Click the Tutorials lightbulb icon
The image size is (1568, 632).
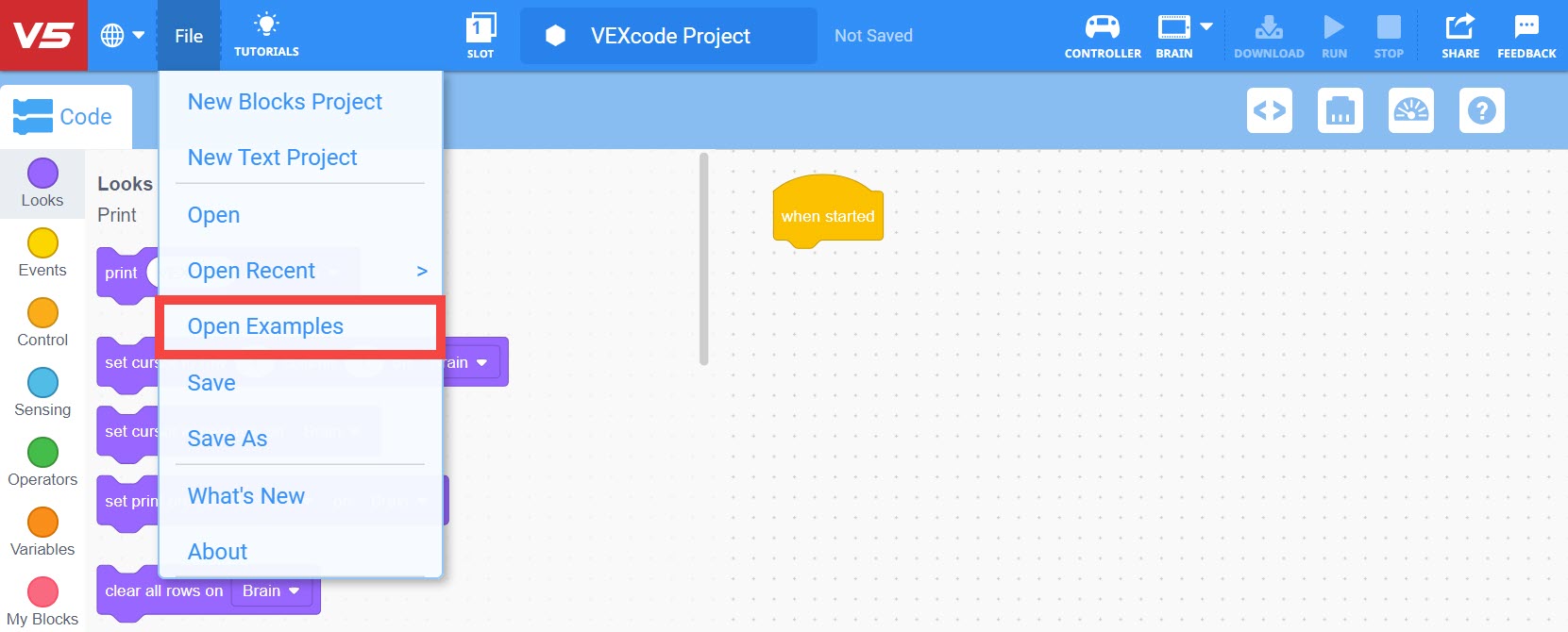coord(267,24)
